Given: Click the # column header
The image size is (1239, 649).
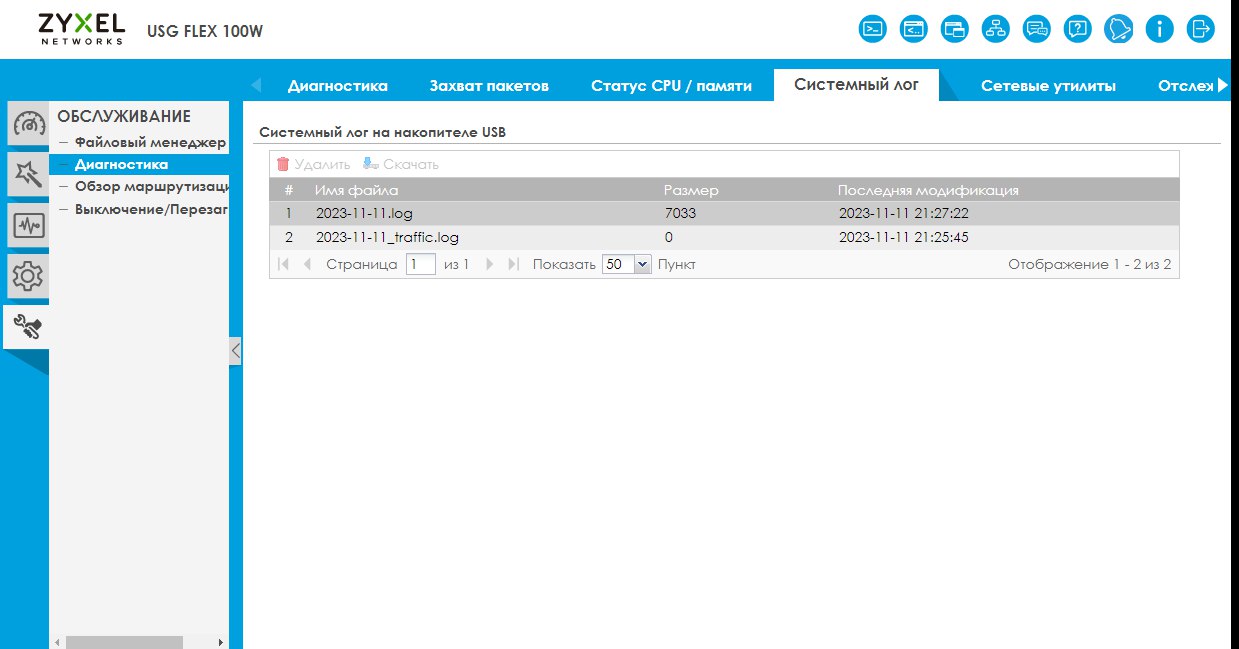Looking at the screenshot, I should tap(289, 190).
